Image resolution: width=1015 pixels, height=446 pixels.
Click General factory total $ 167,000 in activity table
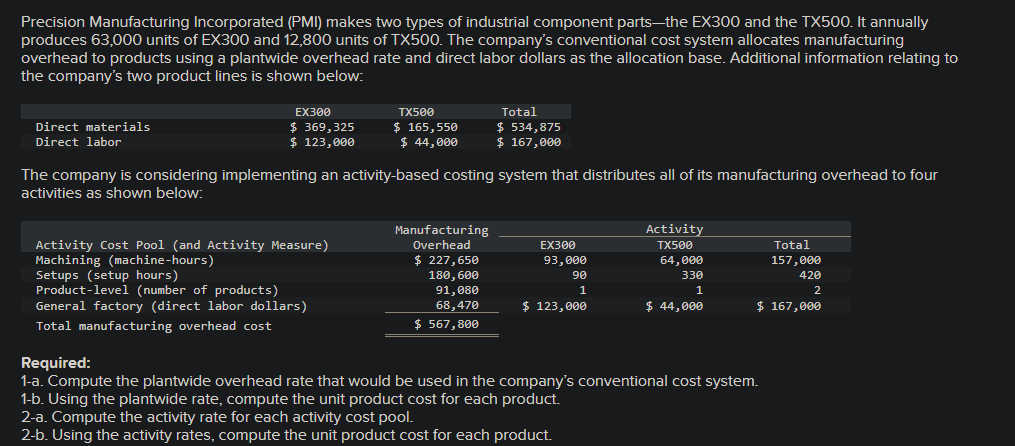point(789,306)
